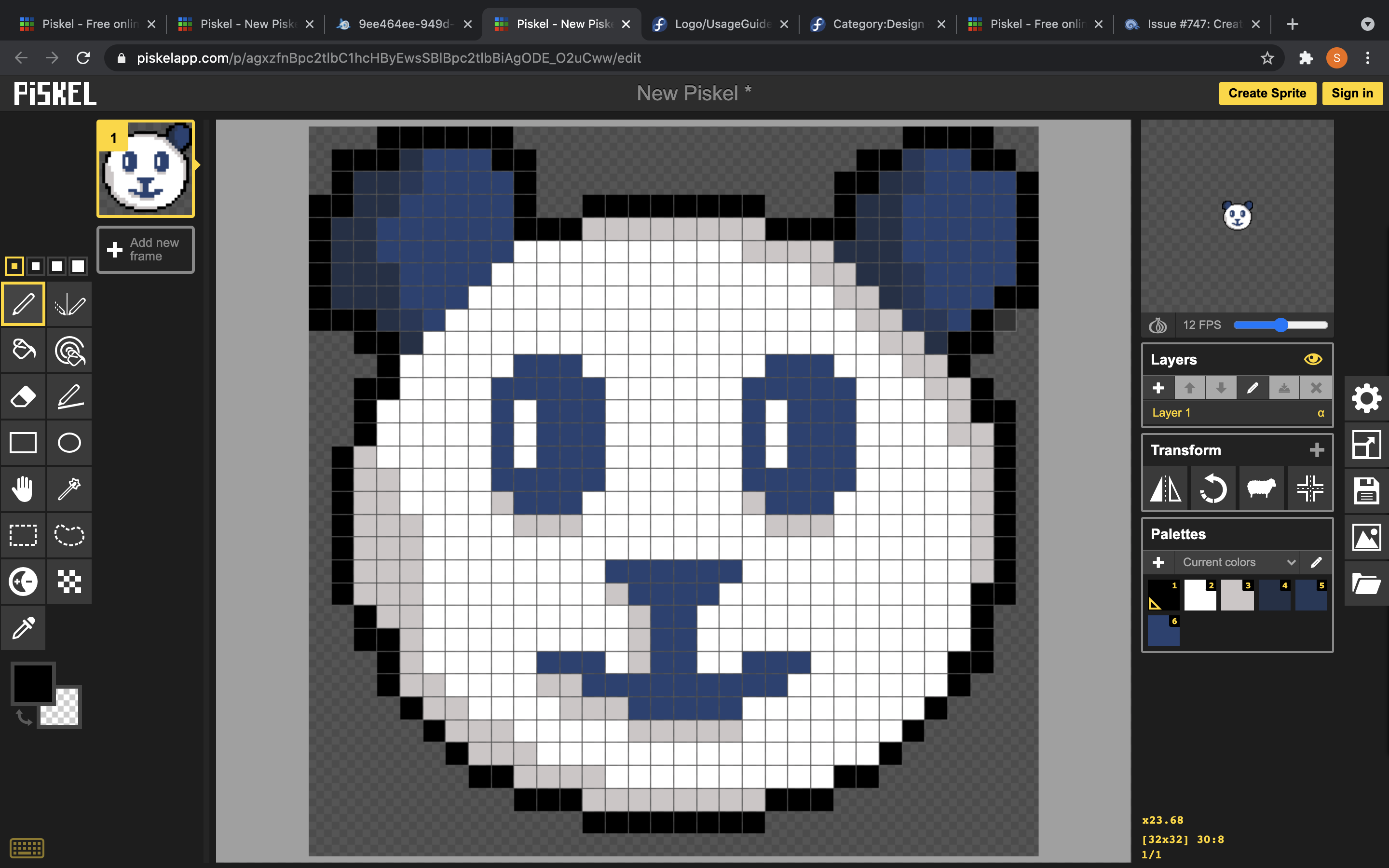Select black palette color number 1
The height and width of the screenshot is (868, 1389).
pyautogui.click(x=1163, y=595)
